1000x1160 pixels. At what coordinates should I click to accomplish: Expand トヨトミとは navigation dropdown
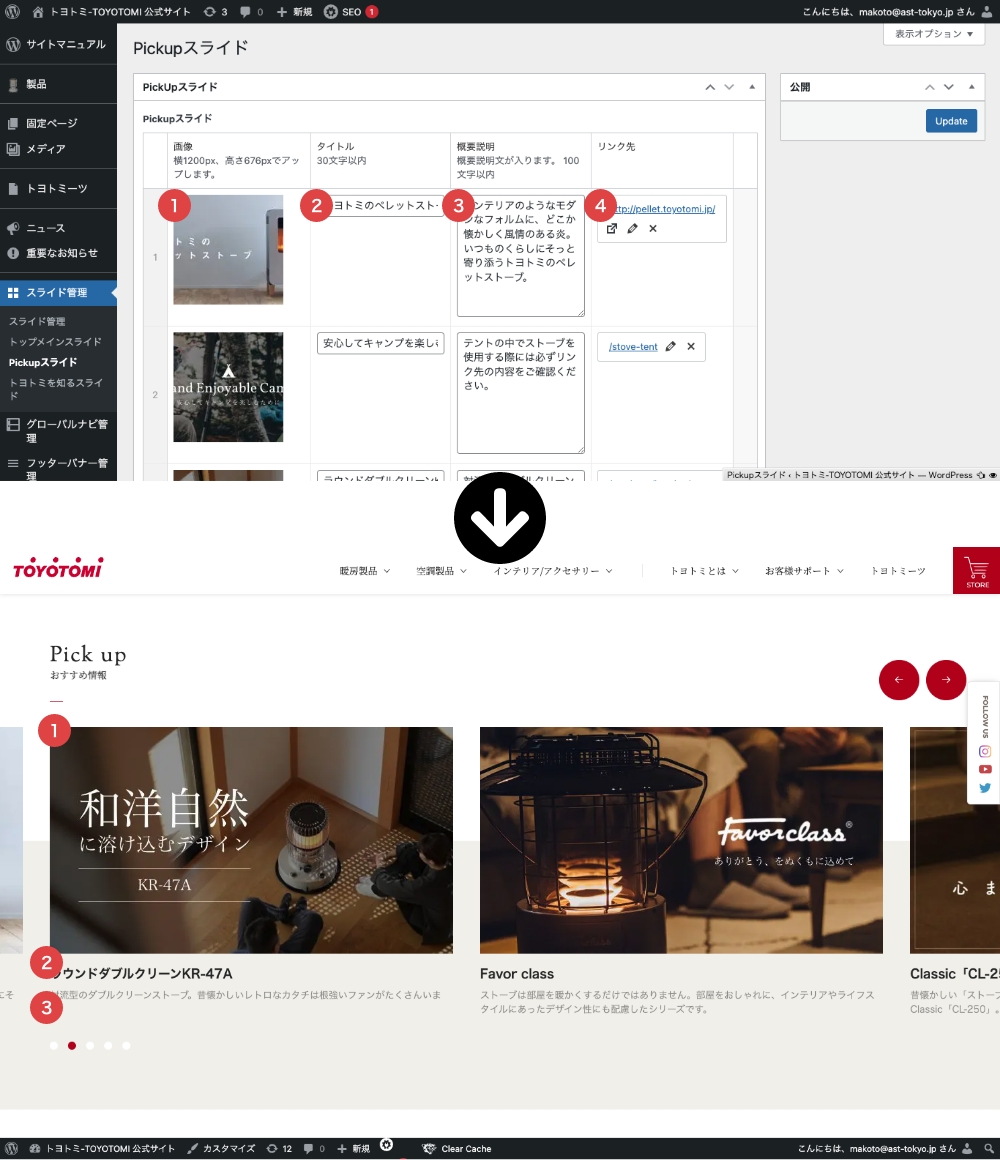click(x=705, y=571)
